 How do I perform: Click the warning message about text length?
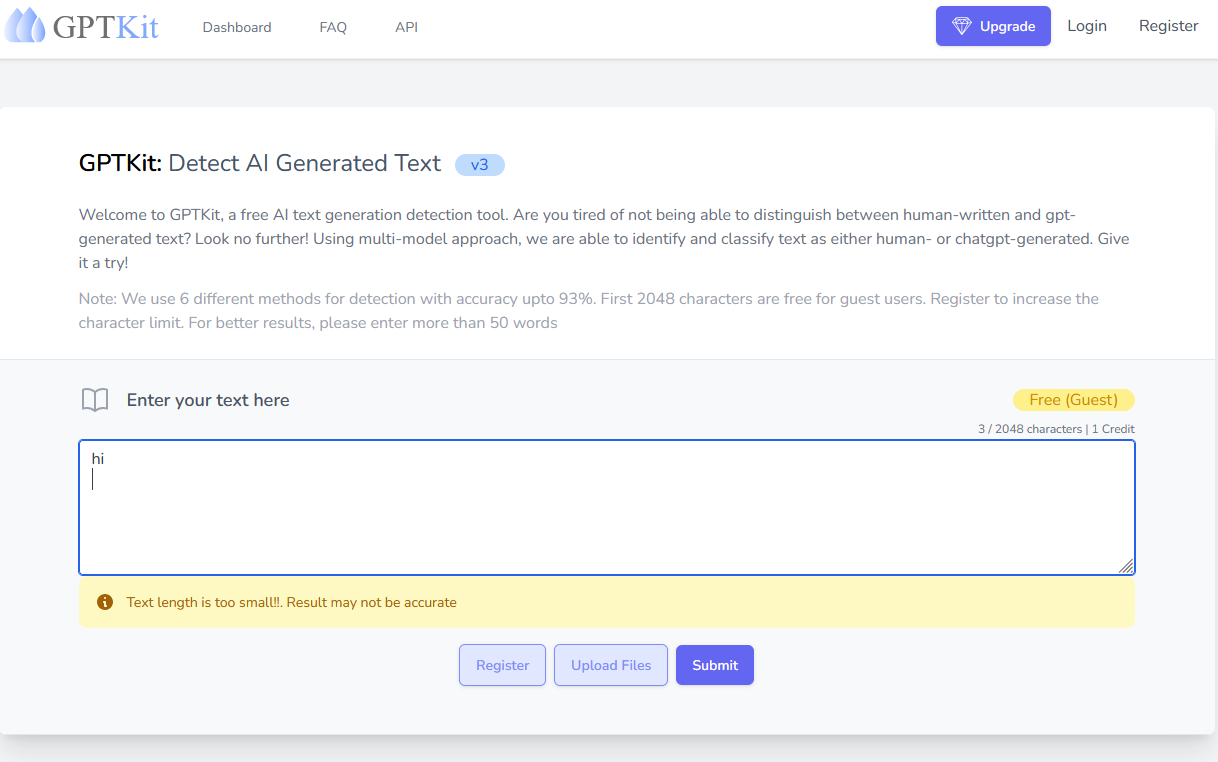pos(292,602)
